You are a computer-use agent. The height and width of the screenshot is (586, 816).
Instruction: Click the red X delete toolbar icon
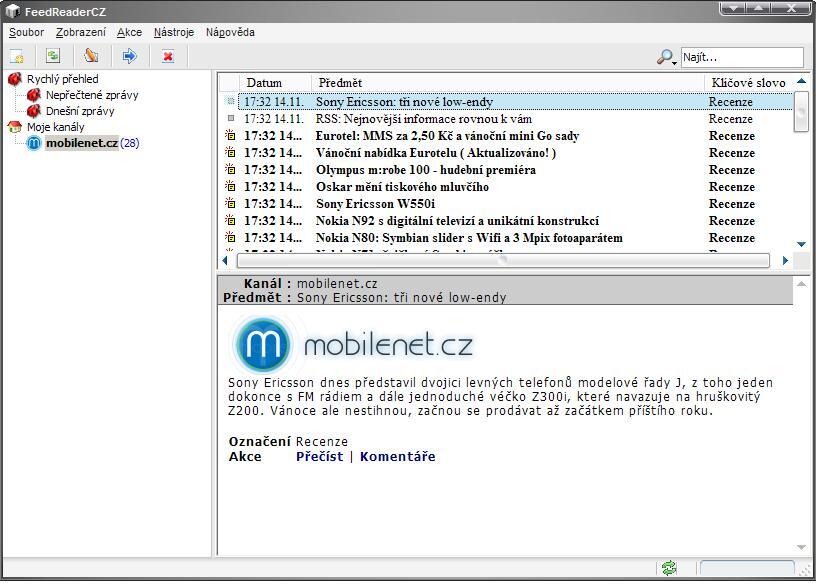tap(168, 57)
